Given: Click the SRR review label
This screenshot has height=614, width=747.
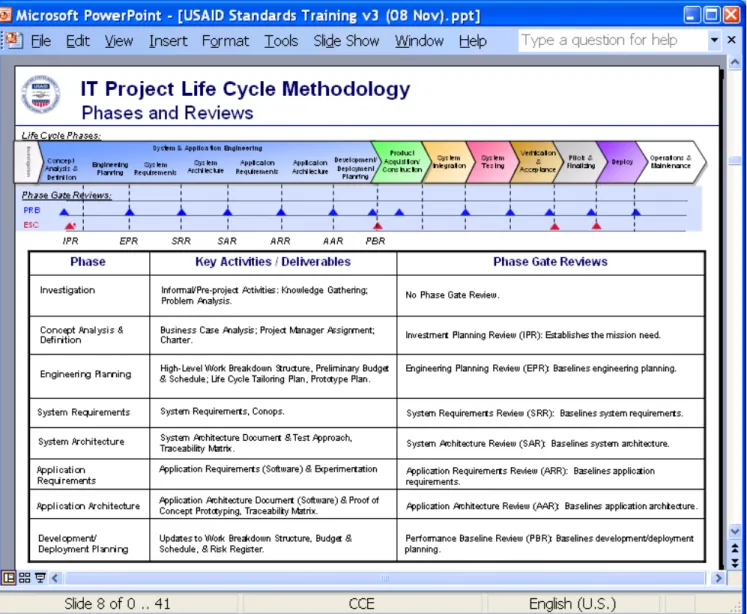Looking at the screenshot, I should click(x=181, y=241).
